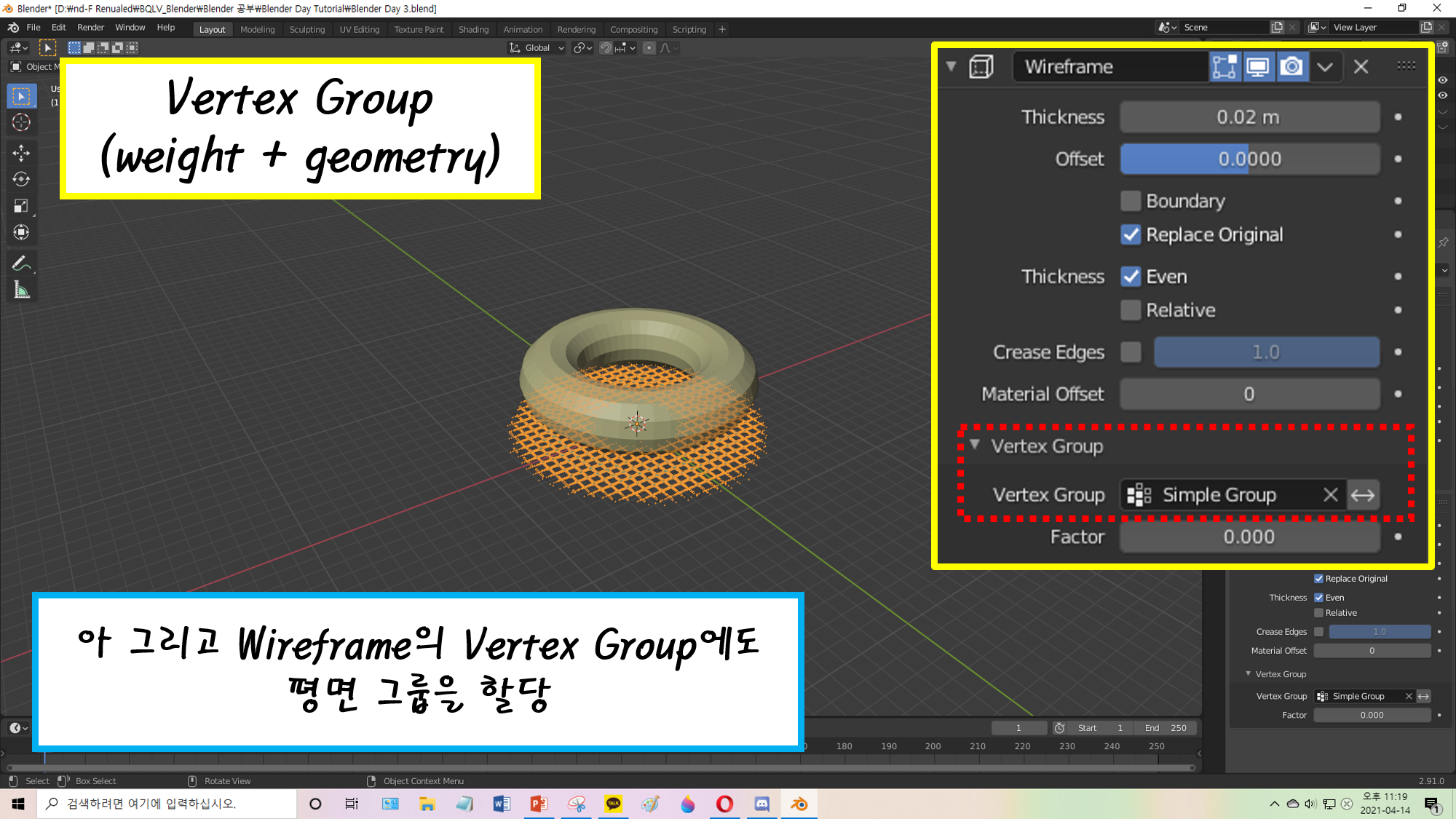Select the Cursor tool
Viewport: 1456px width, 819px height.
point(21,122)
